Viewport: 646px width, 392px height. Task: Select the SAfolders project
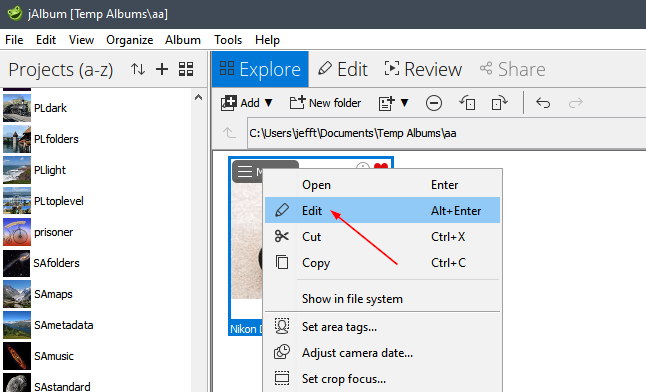pyautogui.click(x=56, y=263)
